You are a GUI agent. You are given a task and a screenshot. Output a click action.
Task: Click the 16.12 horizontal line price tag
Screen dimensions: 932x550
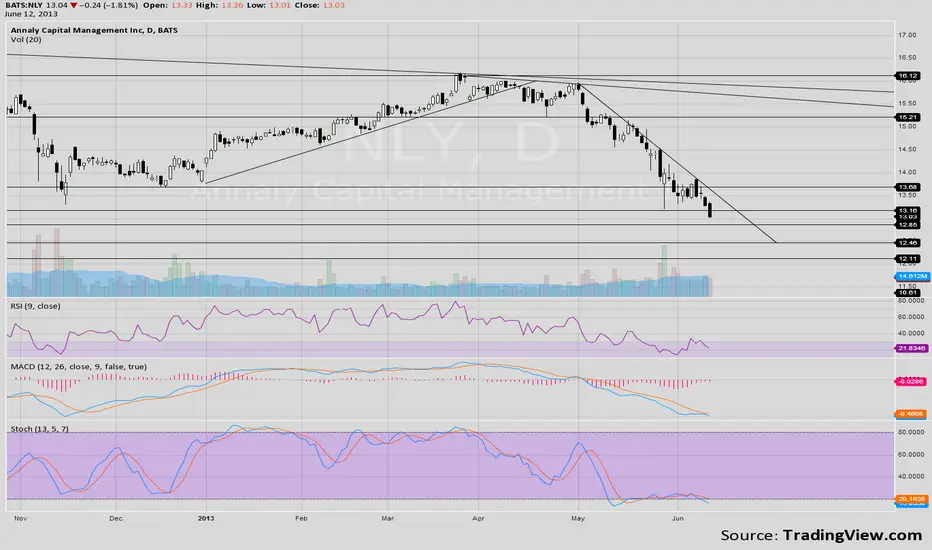coord(908,76)
